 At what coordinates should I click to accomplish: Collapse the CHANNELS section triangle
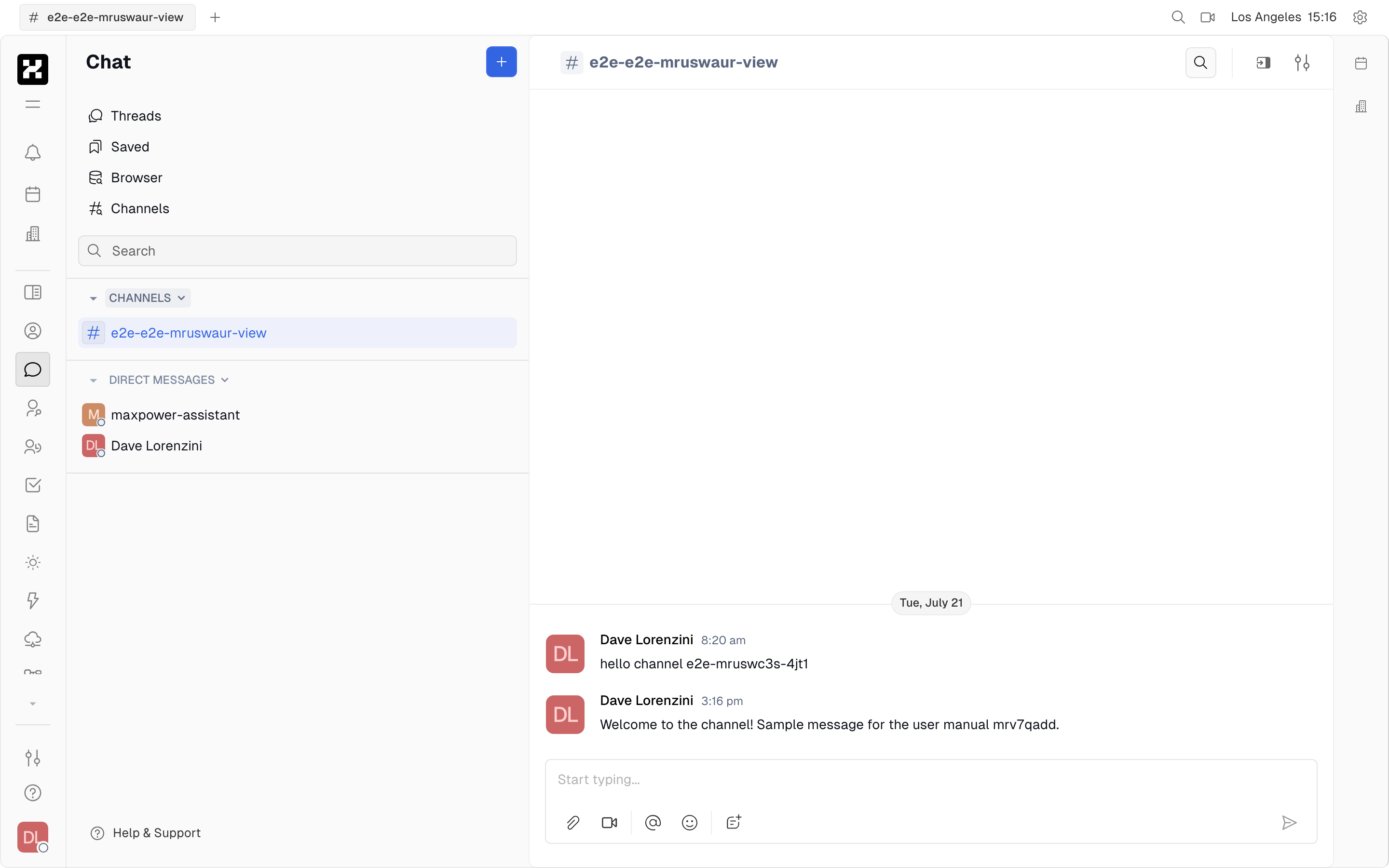click(x=93, y=298)
